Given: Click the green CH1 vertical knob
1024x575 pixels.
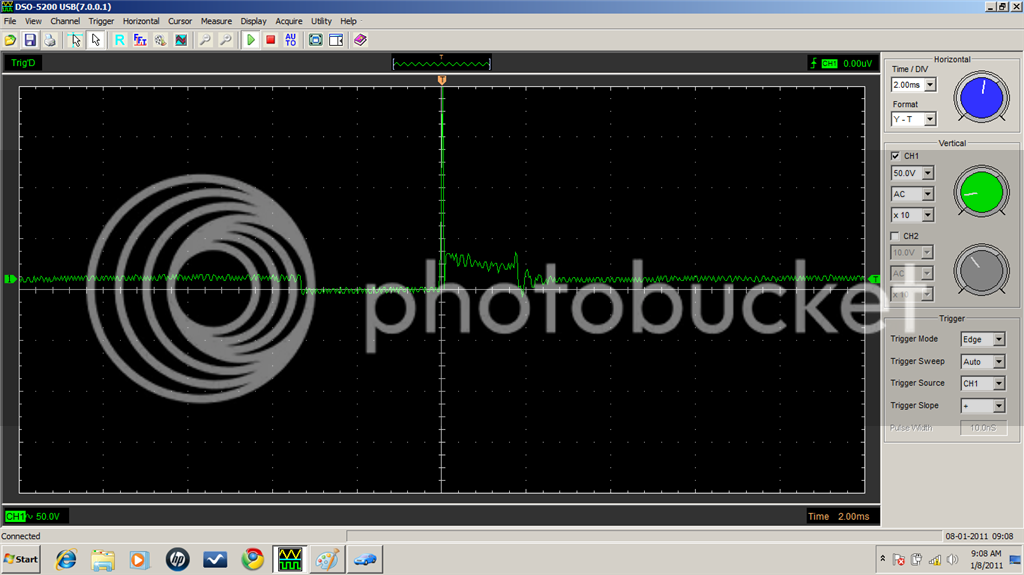Looking at the screenshot, I should pyautogui.click(x=982, y=192).
